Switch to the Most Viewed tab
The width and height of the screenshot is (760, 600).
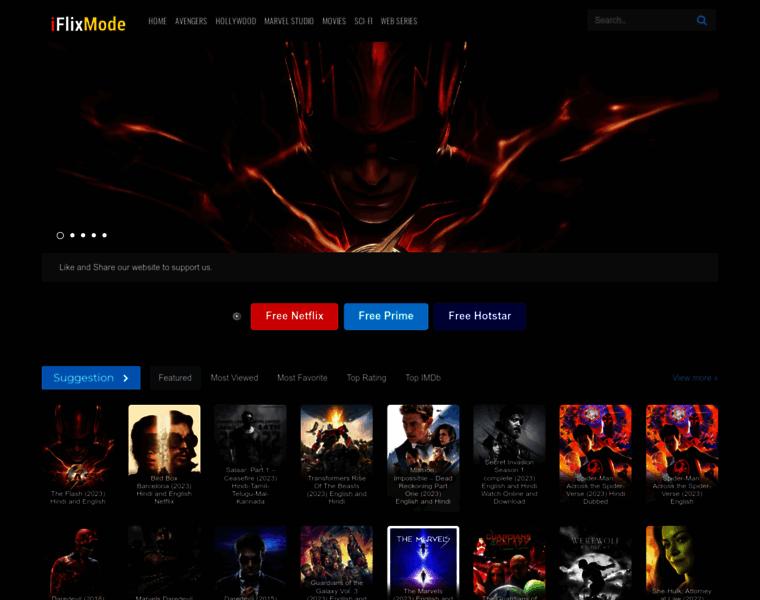coord(234,378)
